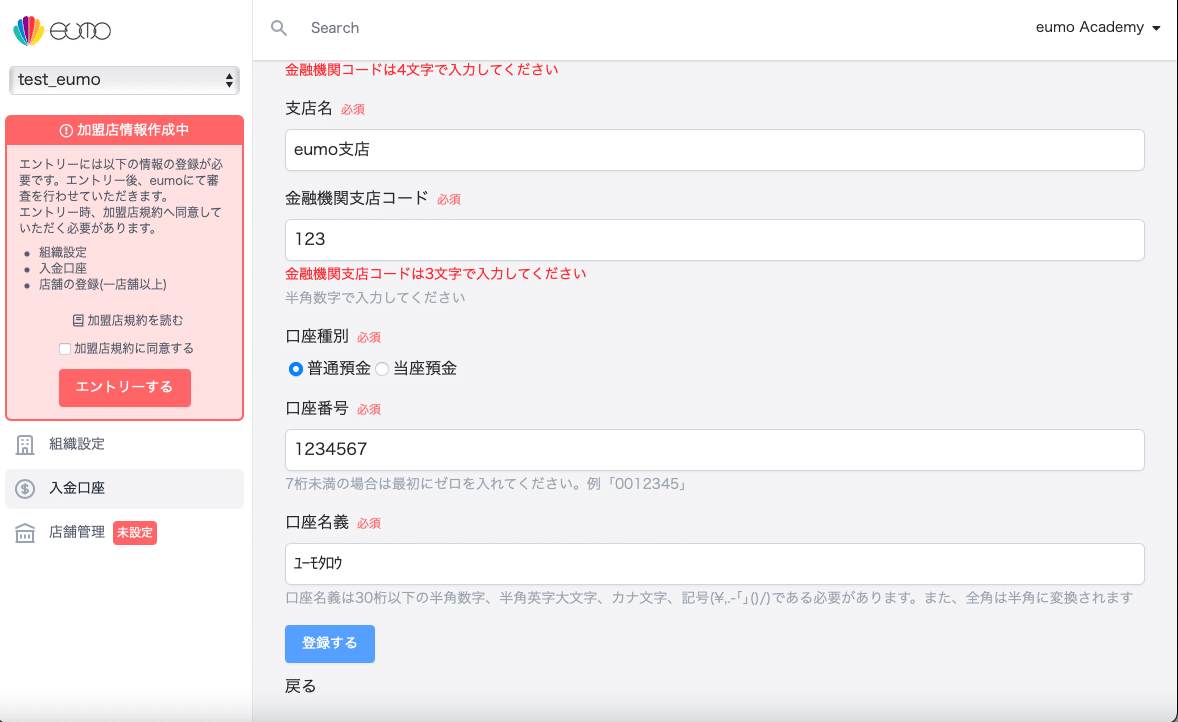
Task: Click the 7桁未満の場合 hint text
Action: click(x=486, y=485)
